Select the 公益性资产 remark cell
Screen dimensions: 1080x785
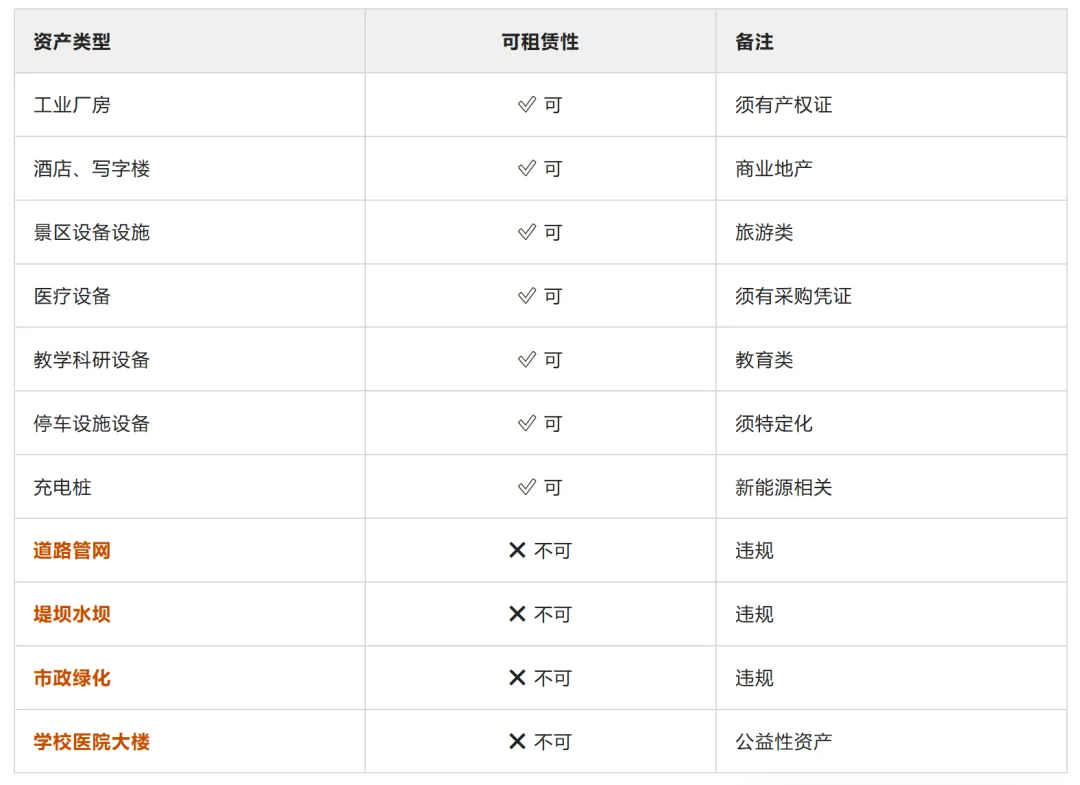891,742
